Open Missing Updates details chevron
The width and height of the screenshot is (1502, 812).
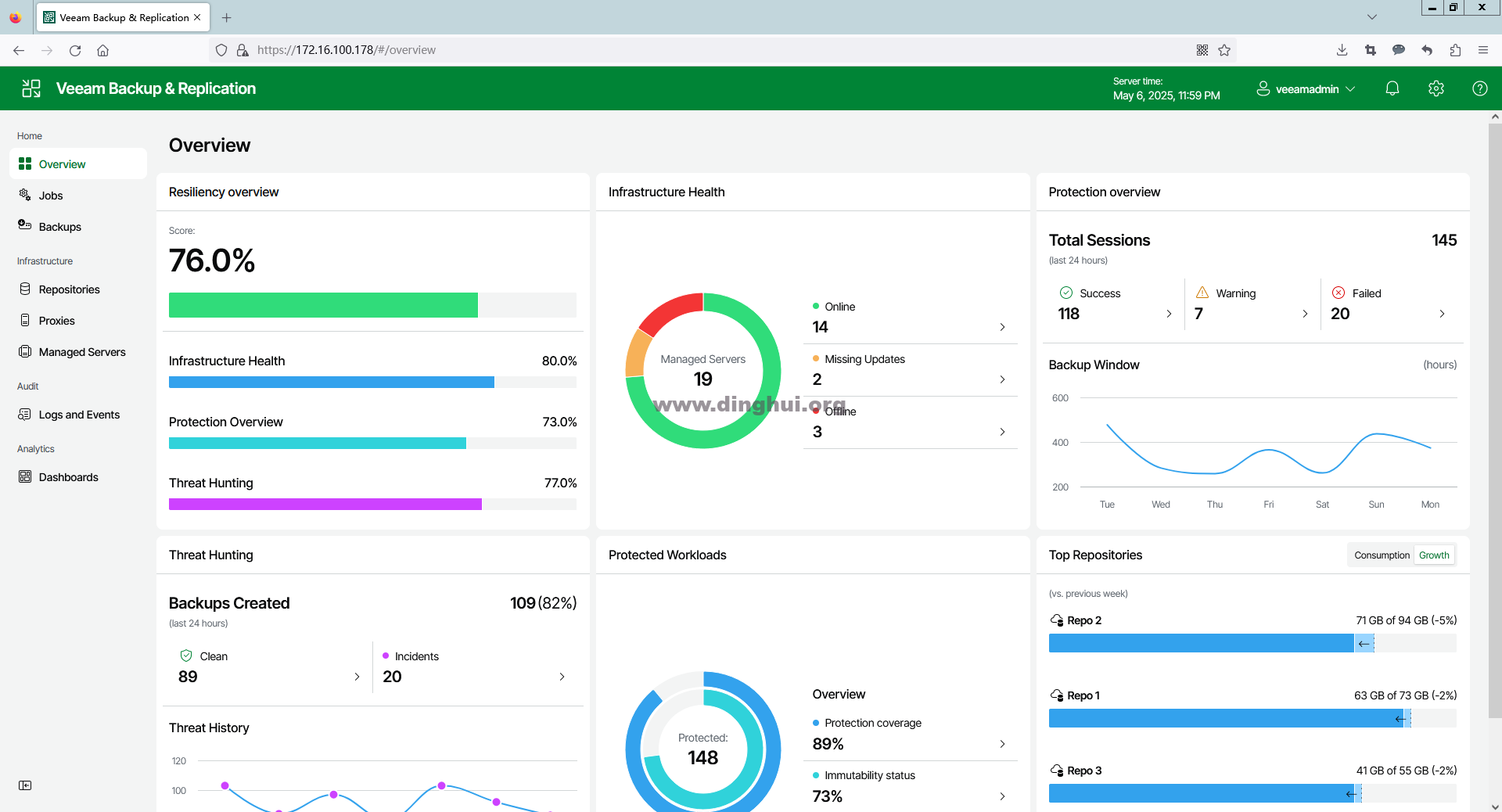(1002, 379)
